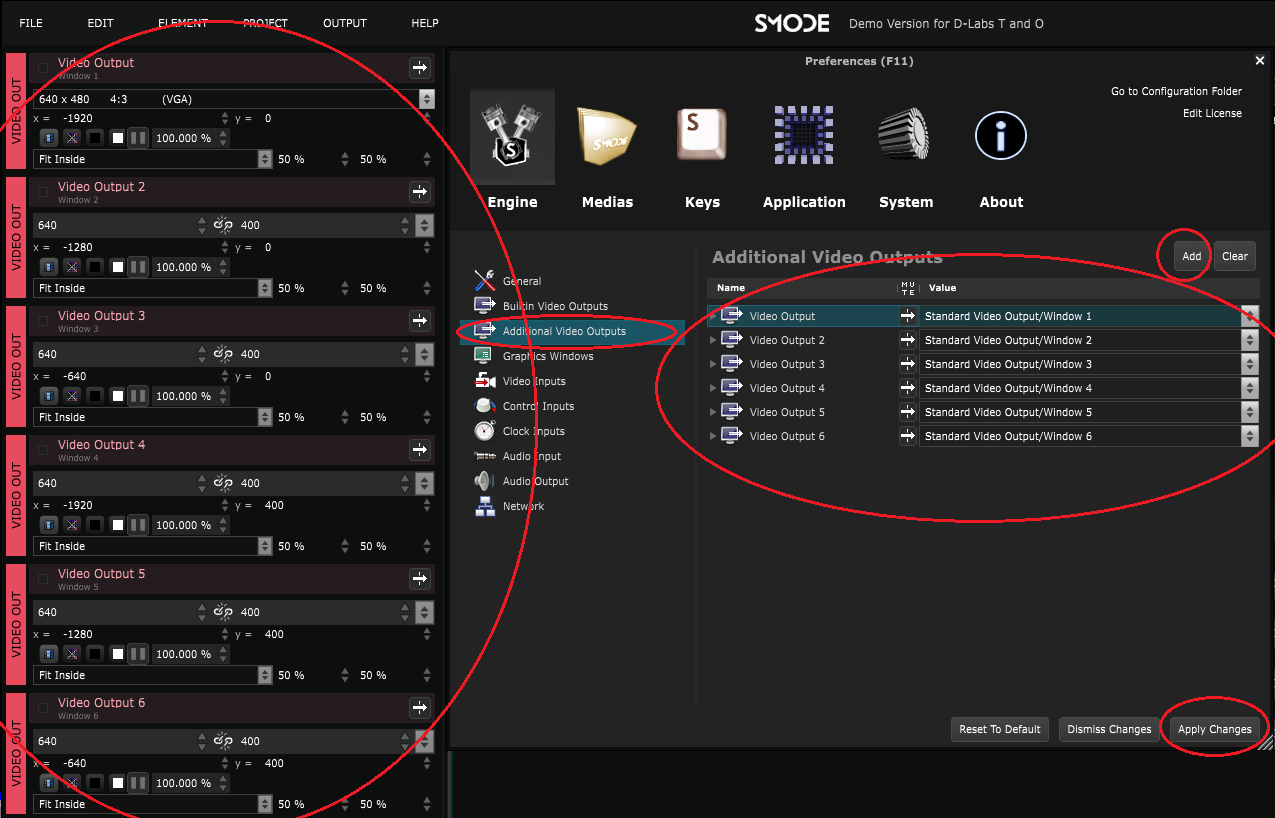Select Builtin Video Outputs in sidebar
The image size is (1275, 818).
541,306
